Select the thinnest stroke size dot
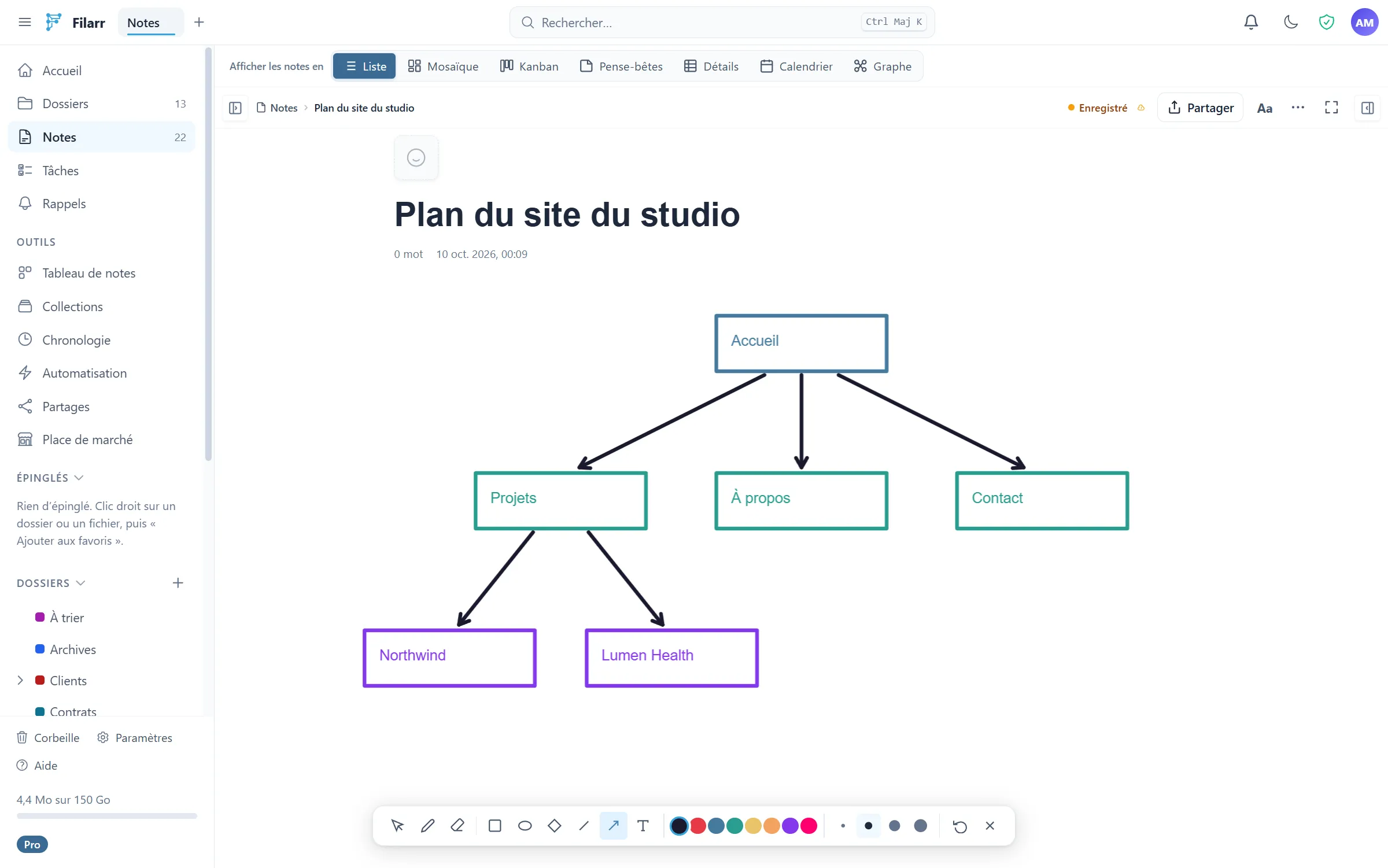This screenshot has width=1388, height=868. click(x=843, y=826)
